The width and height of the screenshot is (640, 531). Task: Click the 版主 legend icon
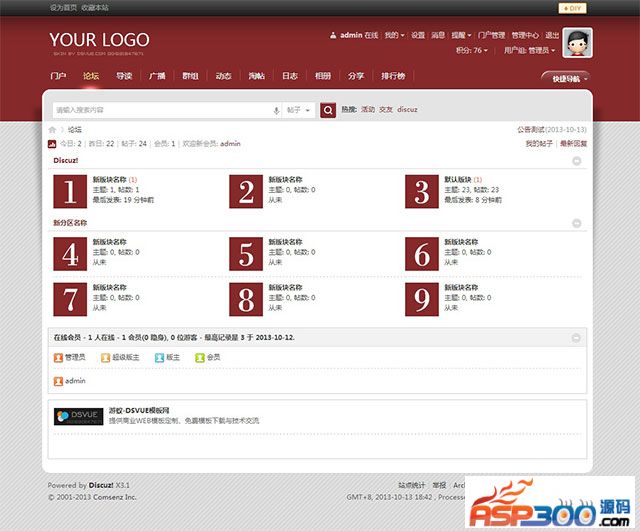[159, 358]
